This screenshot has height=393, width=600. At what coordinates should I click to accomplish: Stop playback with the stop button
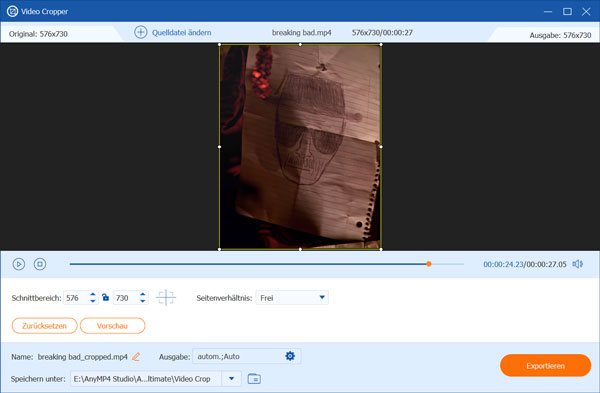tap(40, 264)
